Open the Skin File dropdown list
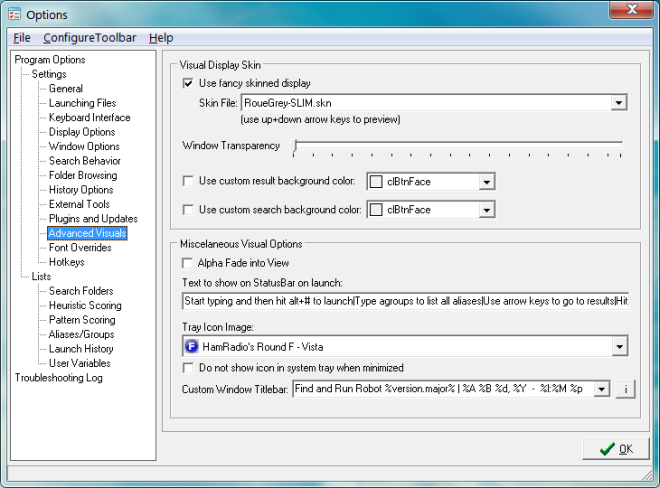The image size is (660, 488). [x=618, y=102]
